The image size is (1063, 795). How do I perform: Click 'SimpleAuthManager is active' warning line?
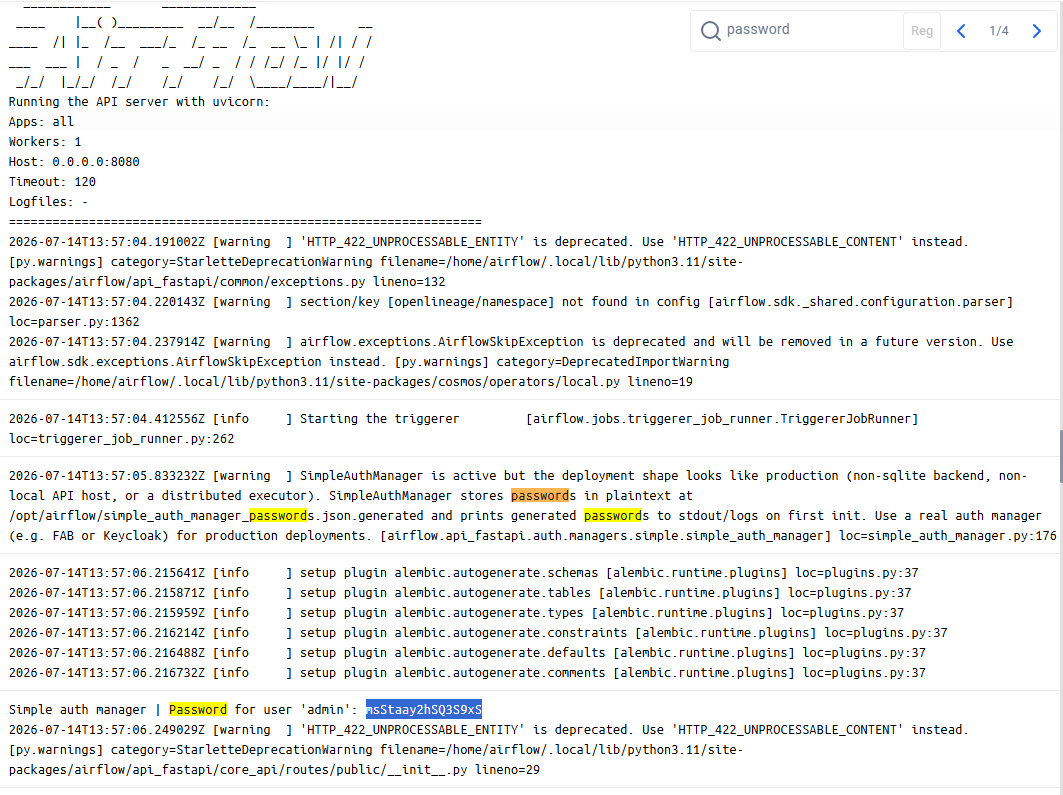(x=517, y=476)
